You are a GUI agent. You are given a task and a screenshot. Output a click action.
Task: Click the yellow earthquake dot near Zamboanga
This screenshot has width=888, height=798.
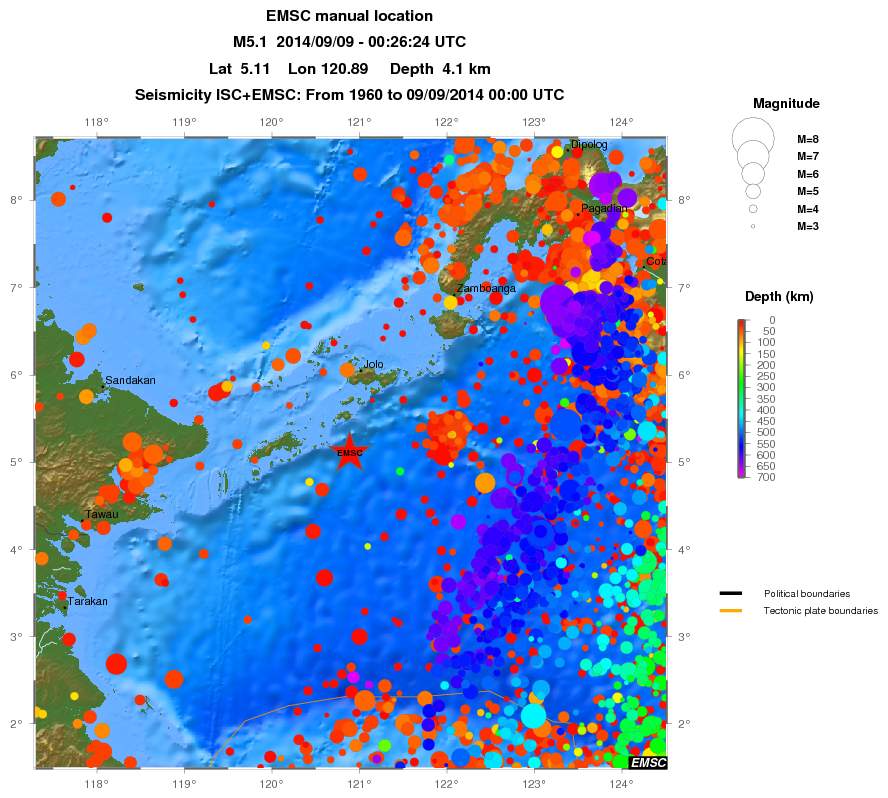tap(450, 302)
